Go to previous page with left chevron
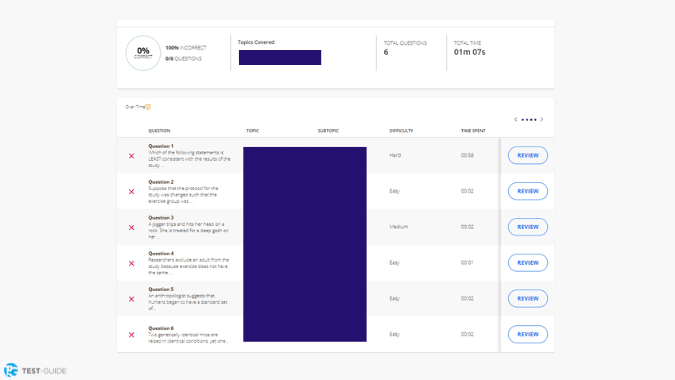The image size is (675, 380). coord(516,120)
